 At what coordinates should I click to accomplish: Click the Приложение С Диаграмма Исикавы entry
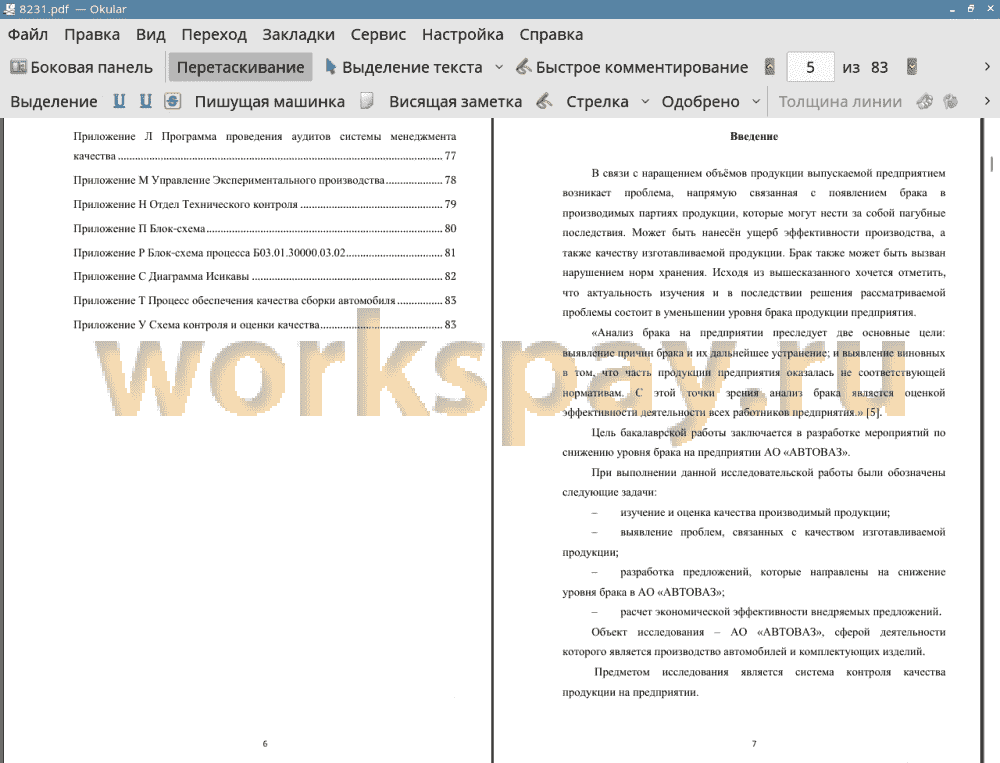265,276
